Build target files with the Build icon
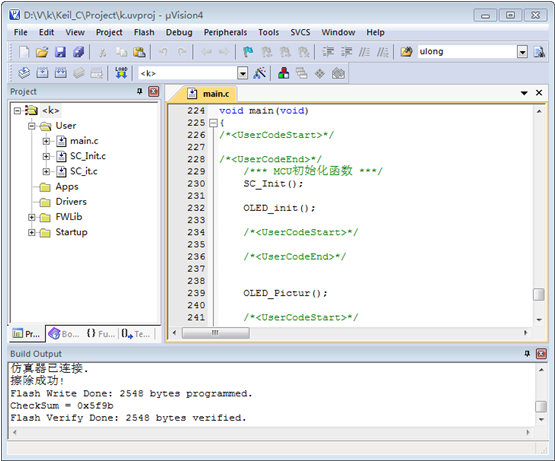The height and width of the screenshot is (461, 555). [x=42, y=73]
